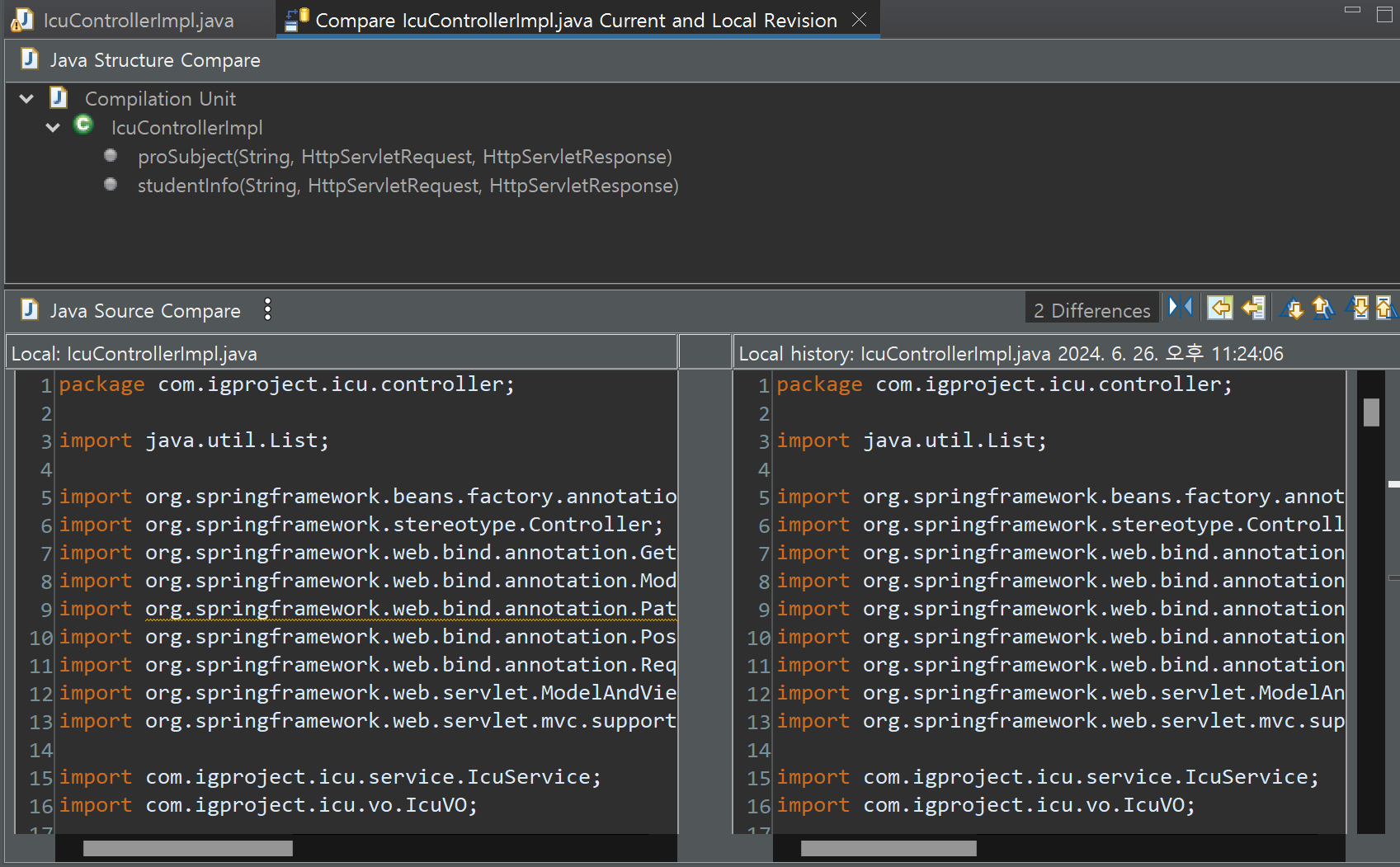Select the studentInfo method entry

coord(408,186)
